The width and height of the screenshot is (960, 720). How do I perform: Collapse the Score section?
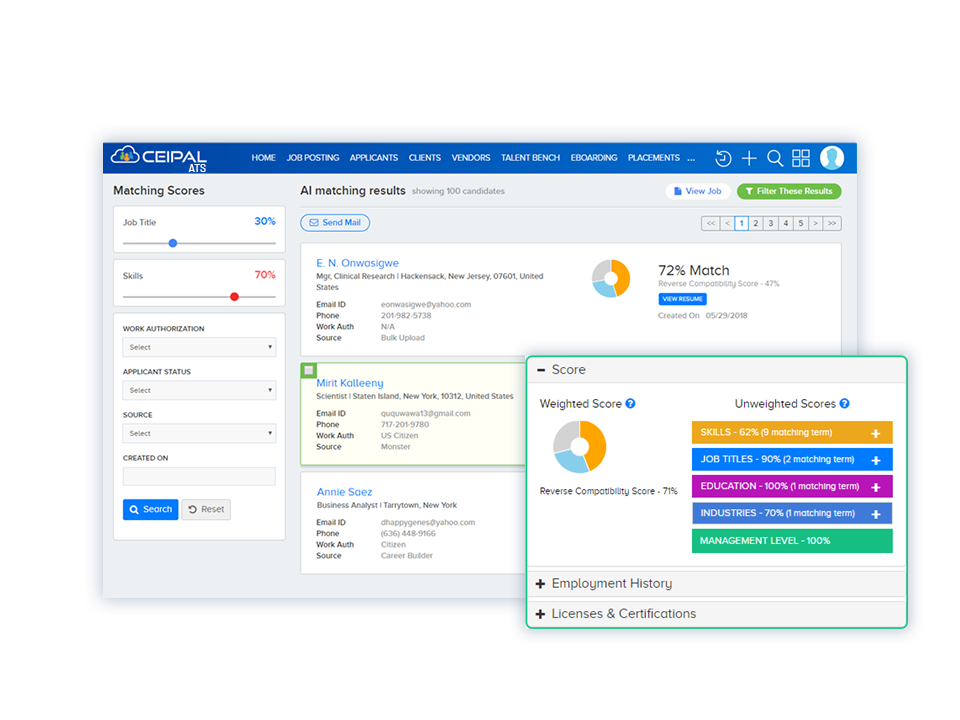[x=541, y=370]
